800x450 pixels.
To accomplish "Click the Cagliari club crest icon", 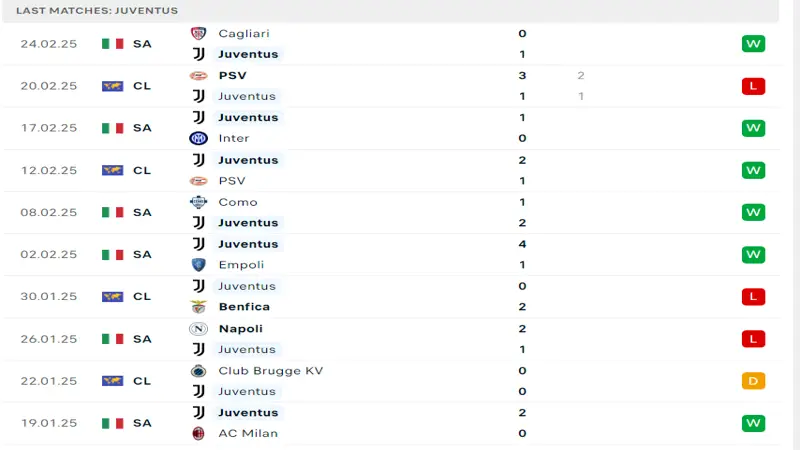I will pos(198,34).
